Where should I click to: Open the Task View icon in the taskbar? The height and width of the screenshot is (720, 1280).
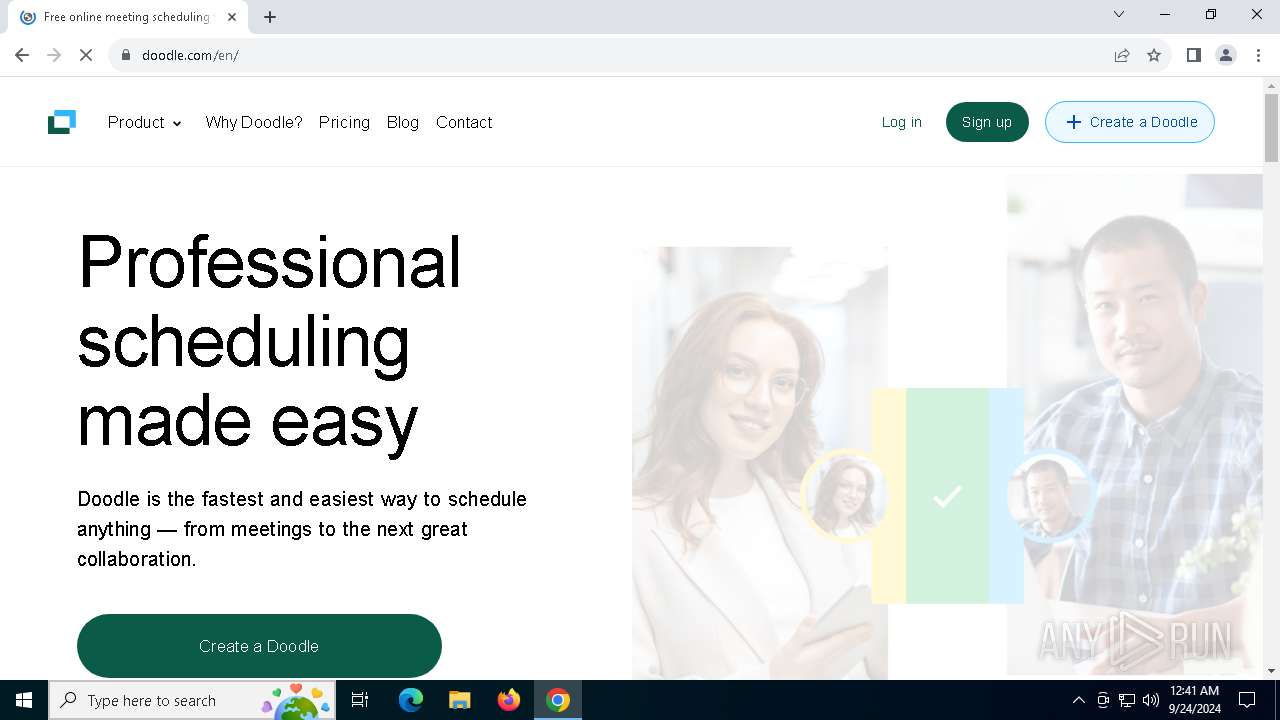pos(360,700)
